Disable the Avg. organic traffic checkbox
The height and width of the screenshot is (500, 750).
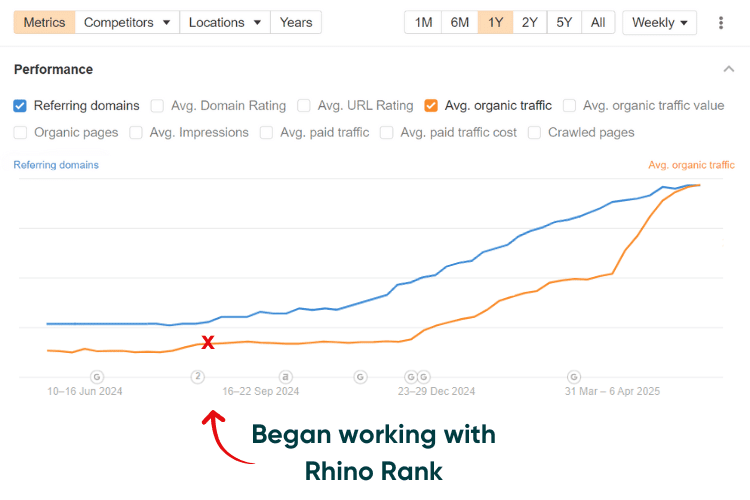tap(431, 106)
